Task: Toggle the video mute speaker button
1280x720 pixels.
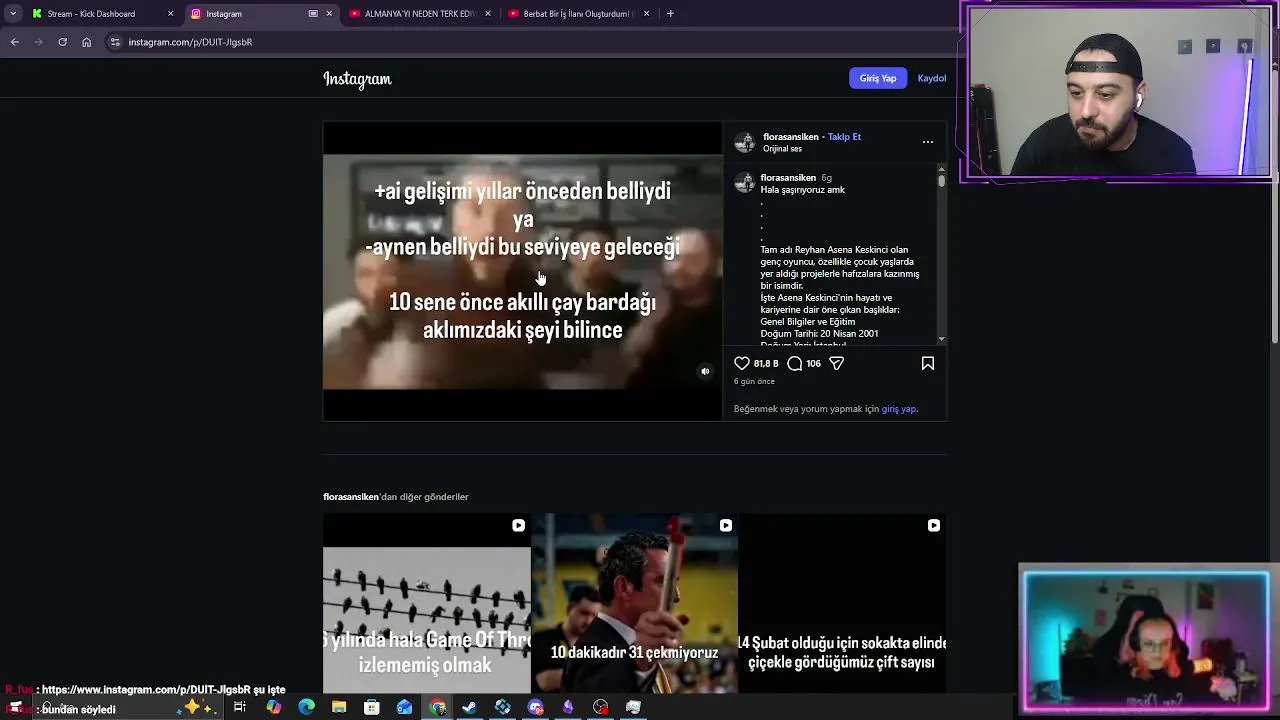Action: [705, 371]
